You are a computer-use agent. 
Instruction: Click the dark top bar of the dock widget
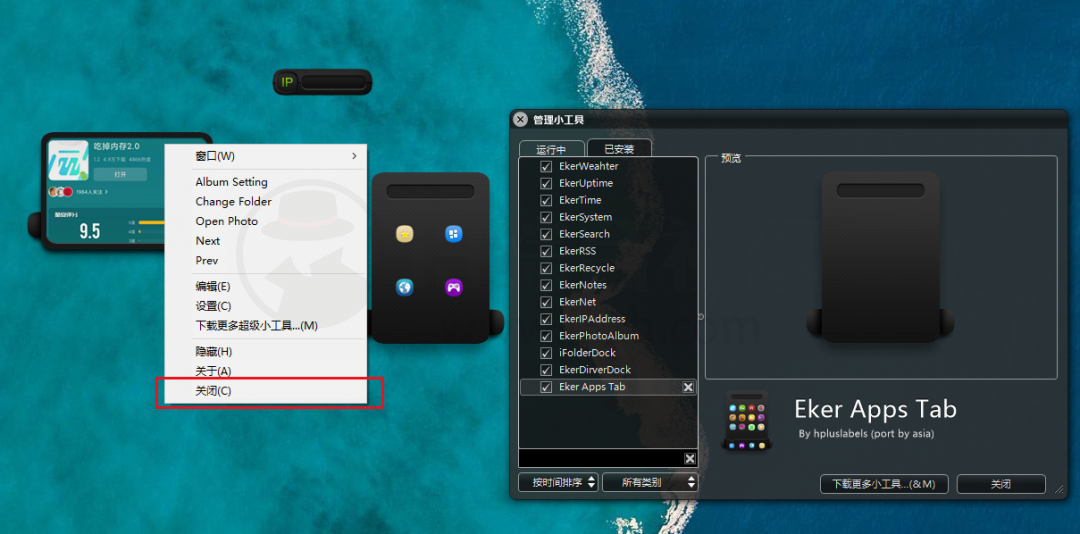pyautogui.click(x=430, y=191)
